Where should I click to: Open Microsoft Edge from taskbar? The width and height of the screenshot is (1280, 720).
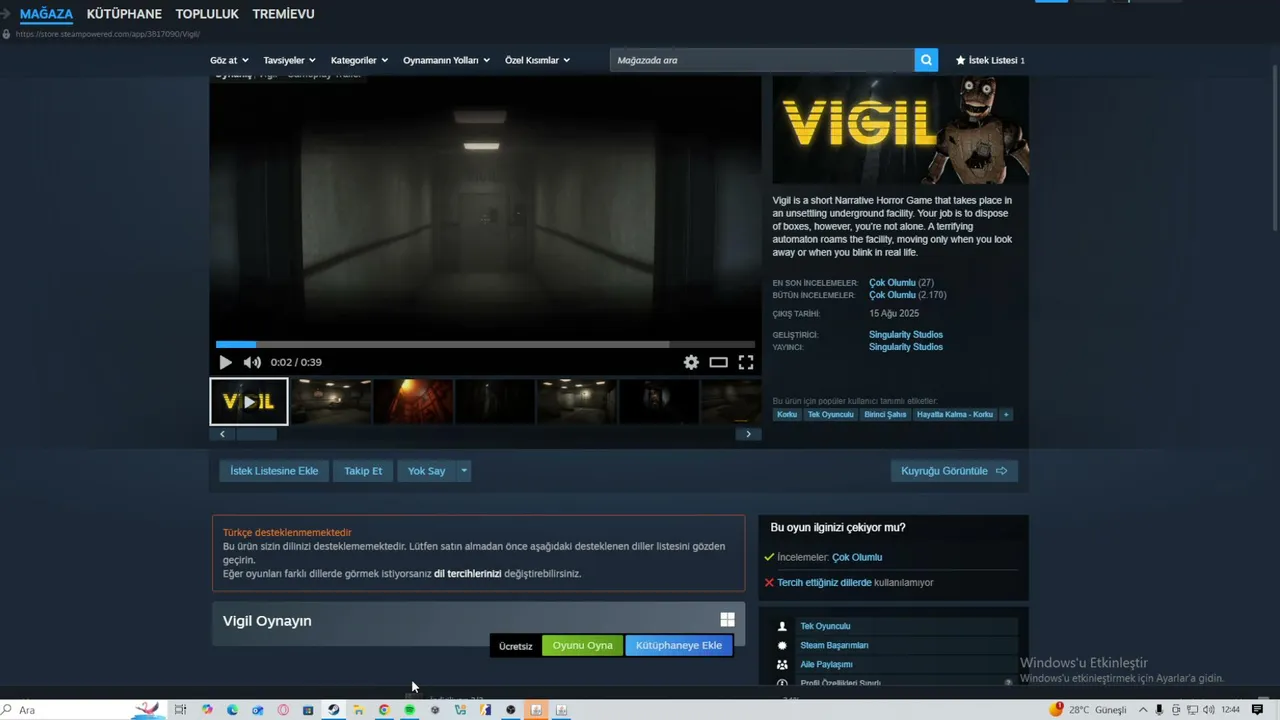(x=232, y=710)
